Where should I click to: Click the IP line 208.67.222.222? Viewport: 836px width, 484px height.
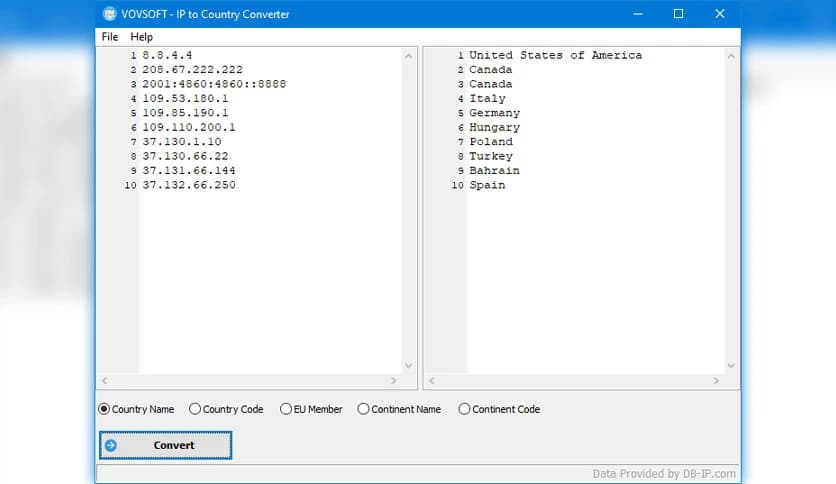coord(192,70)
